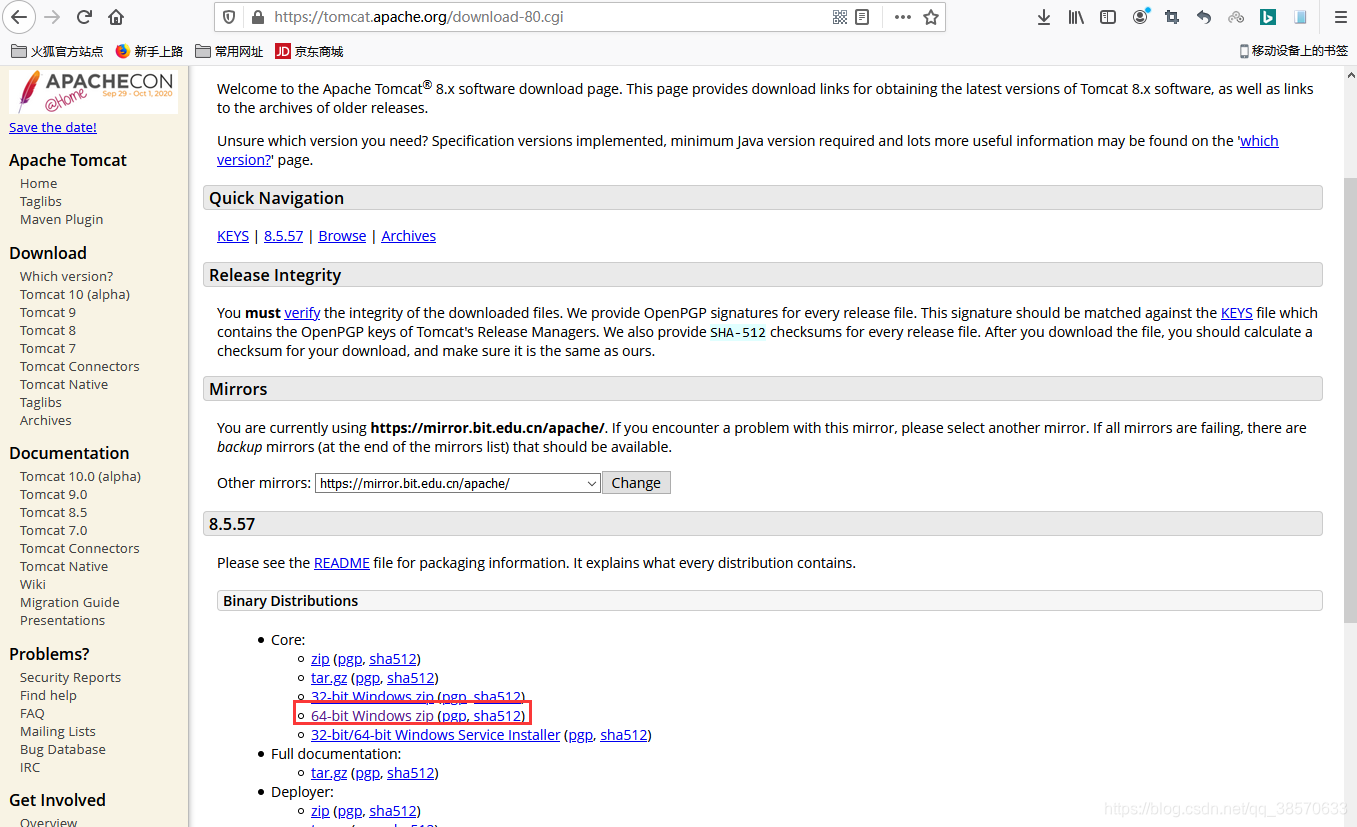Open the page actions ellipsis menu

(903, 16)
